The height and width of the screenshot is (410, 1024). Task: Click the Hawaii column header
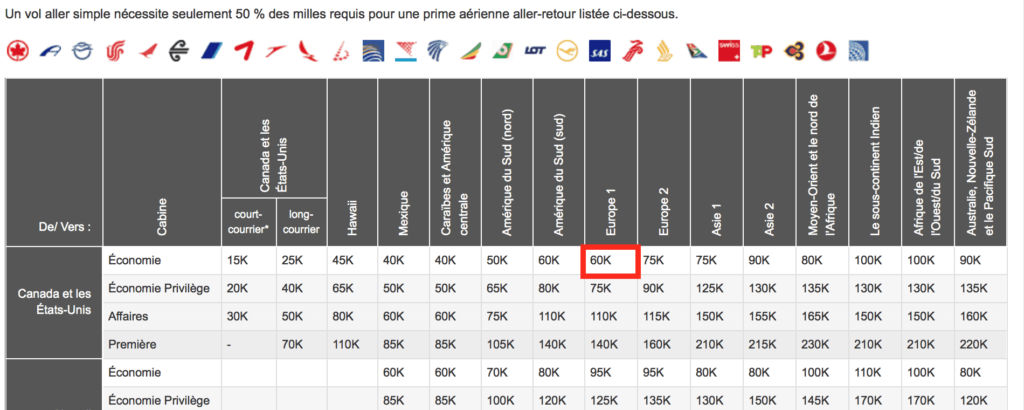point(352,214)
